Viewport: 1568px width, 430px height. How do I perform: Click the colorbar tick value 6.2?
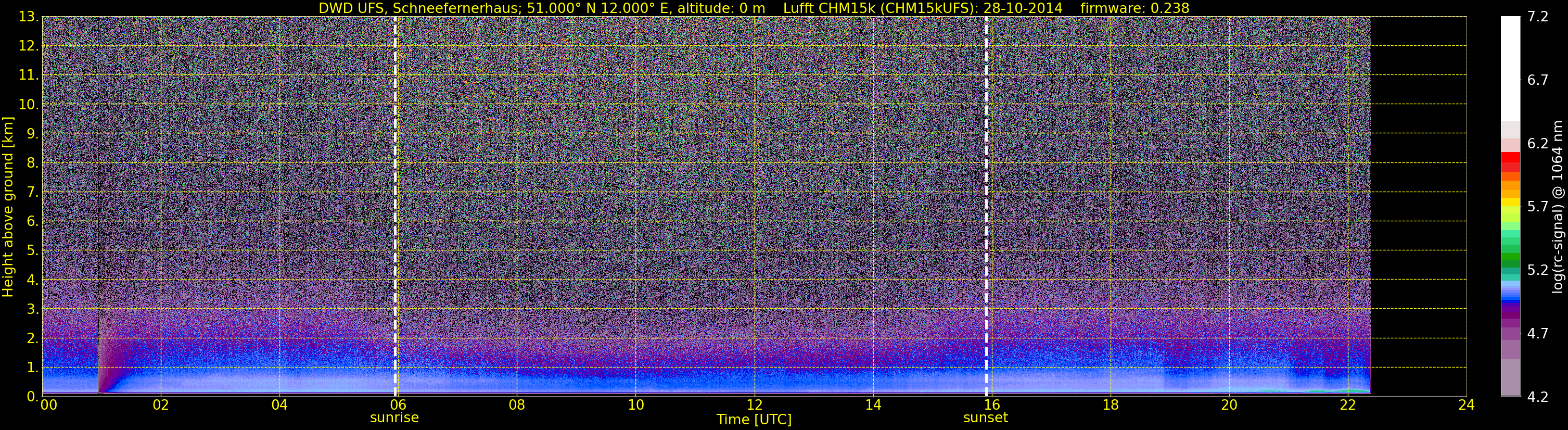[1538, 143]
